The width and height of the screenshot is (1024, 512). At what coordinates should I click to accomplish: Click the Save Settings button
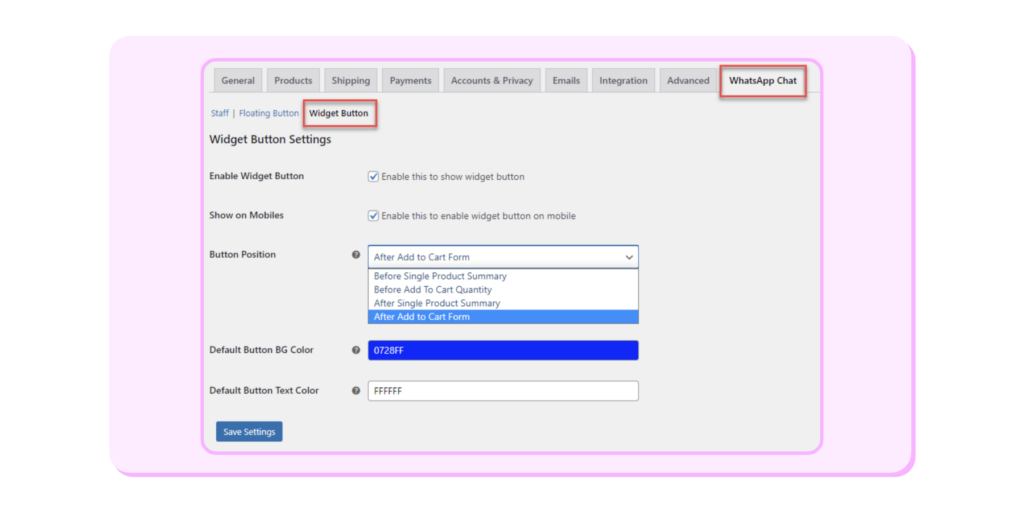tap(249, 432)
